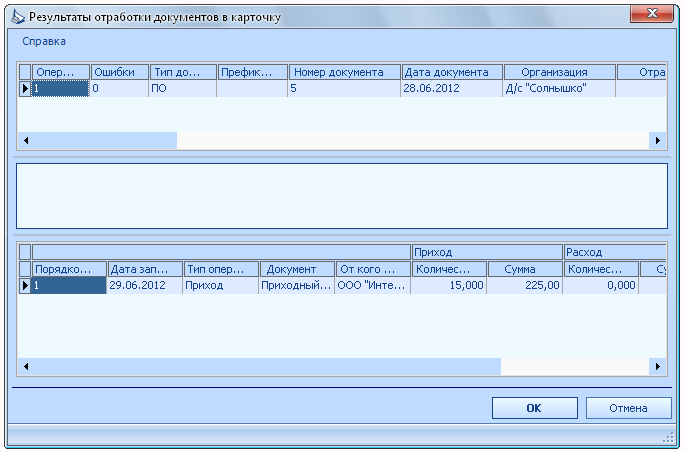Select highlighted order number cell in lower table

[x=69, y=285]
